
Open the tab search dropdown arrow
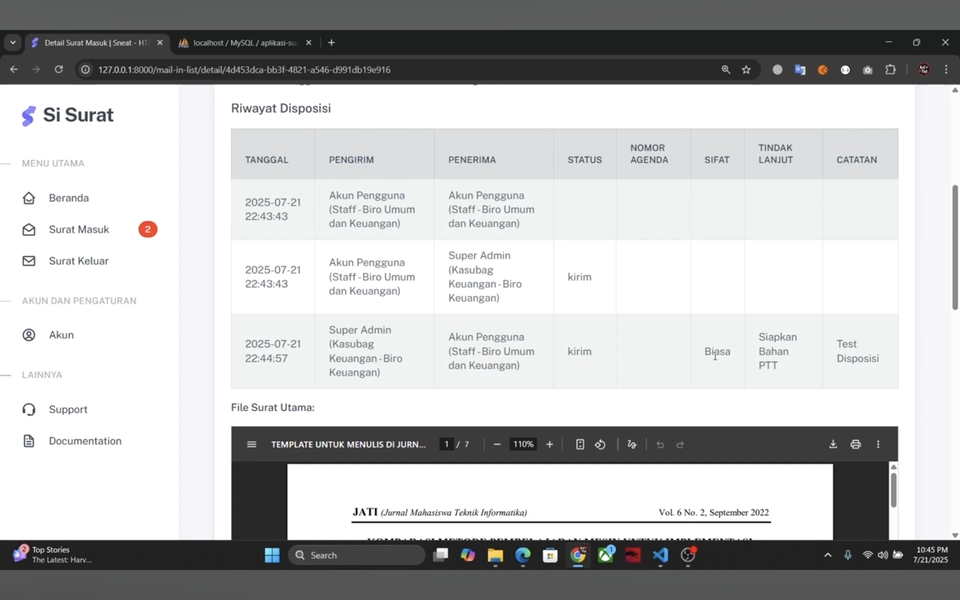13,43
